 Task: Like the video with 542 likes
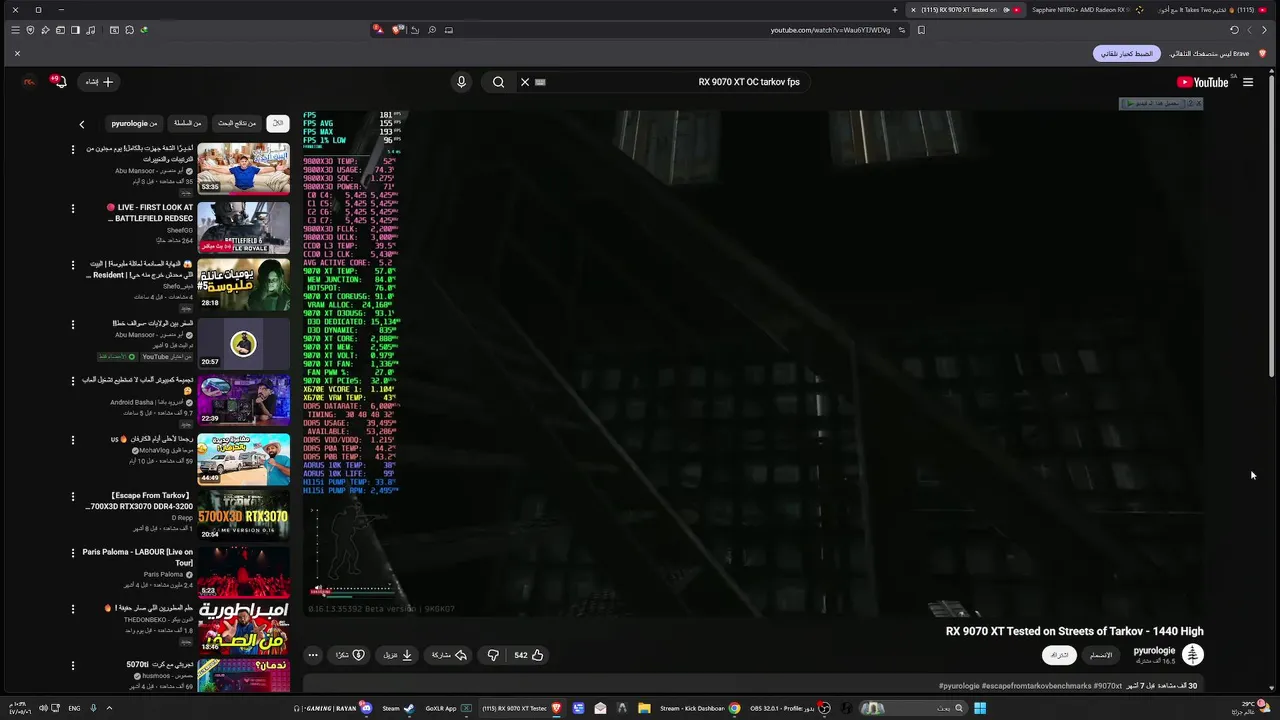tap(529, 655)
